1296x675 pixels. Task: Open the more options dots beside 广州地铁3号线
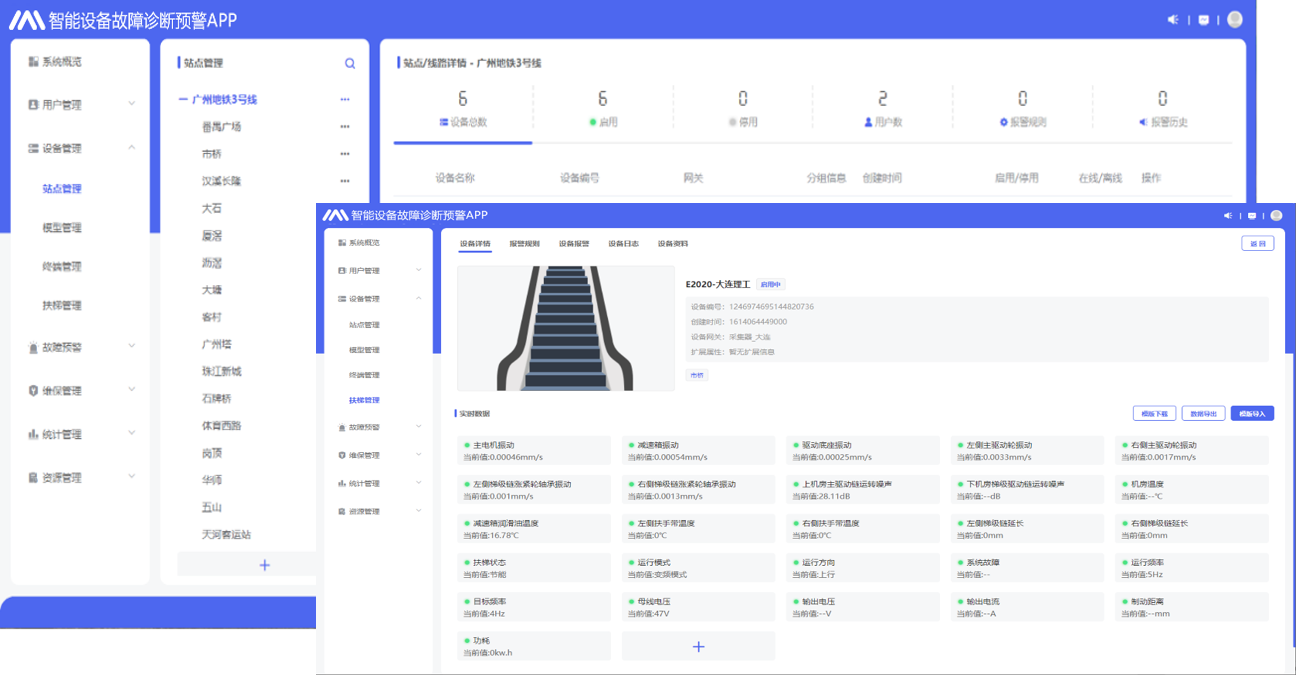pyautogui.click(x=345, y=100)
